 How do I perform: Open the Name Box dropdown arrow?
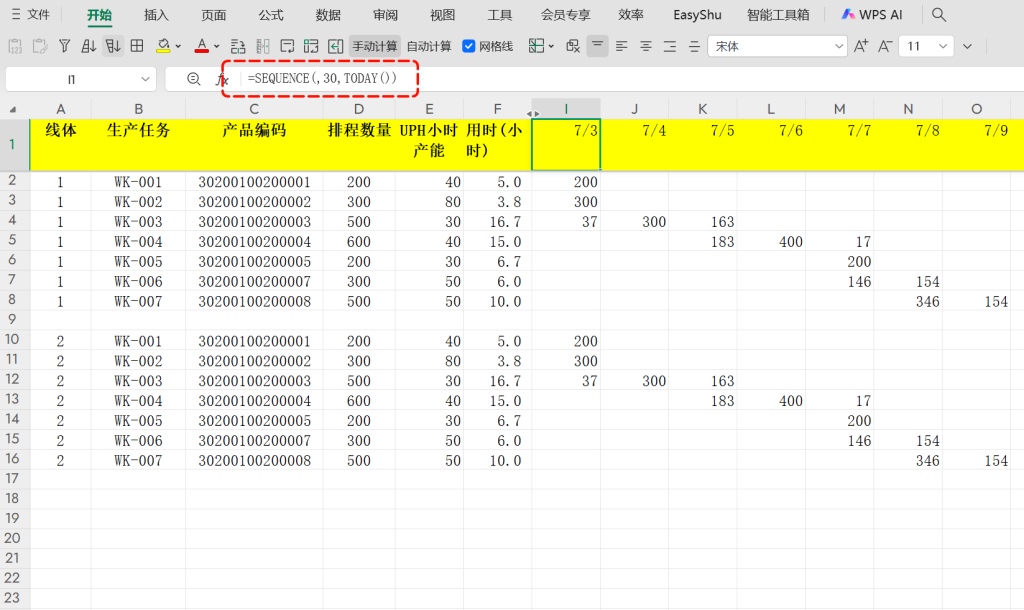[x=145, y=79]
